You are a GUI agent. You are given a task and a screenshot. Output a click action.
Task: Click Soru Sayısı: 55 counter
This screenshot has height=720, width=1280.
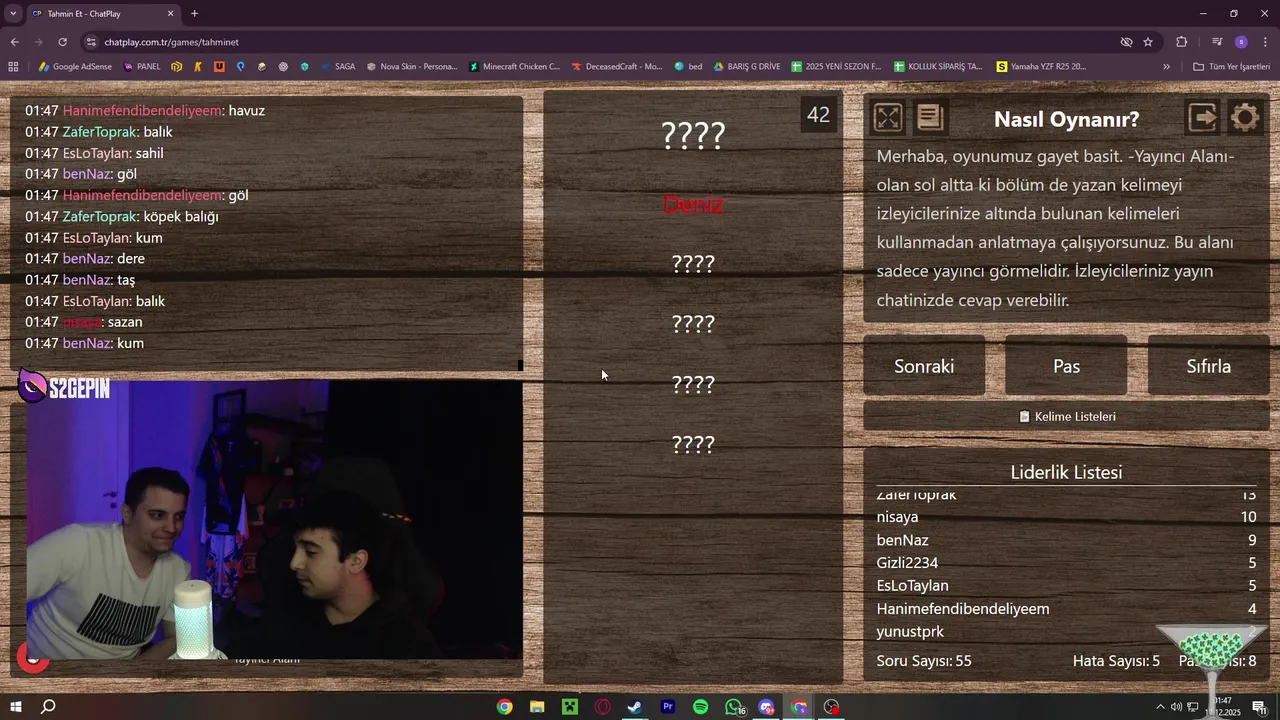click(x=924, y=661)
